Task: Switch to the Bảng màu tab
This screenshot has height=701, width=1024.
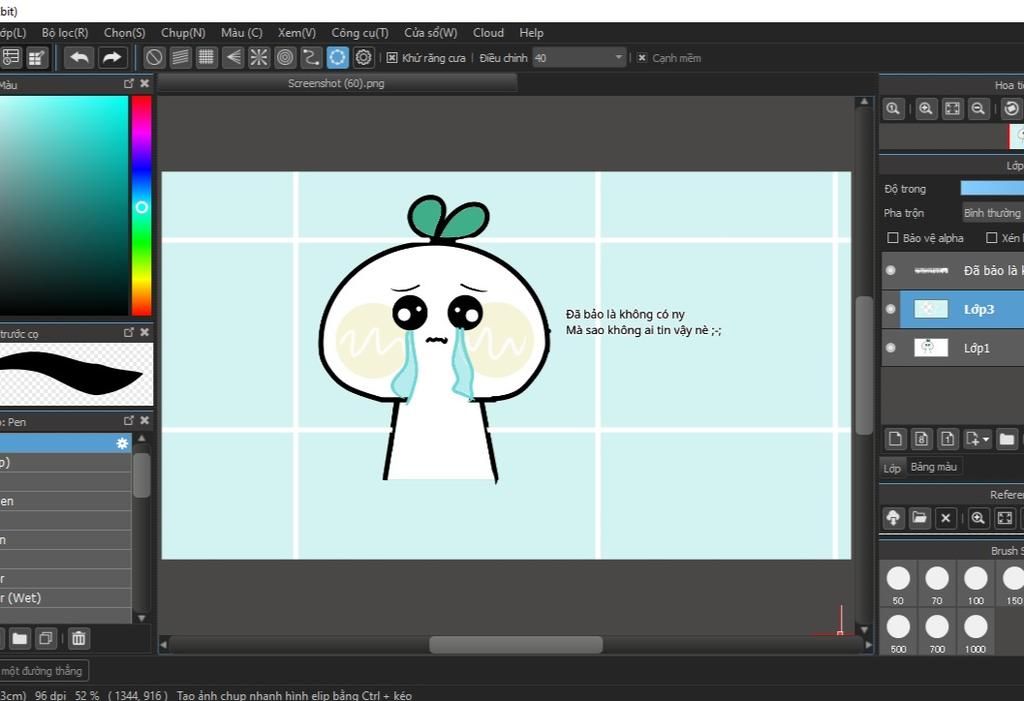Action: click(x=933, y=467)
